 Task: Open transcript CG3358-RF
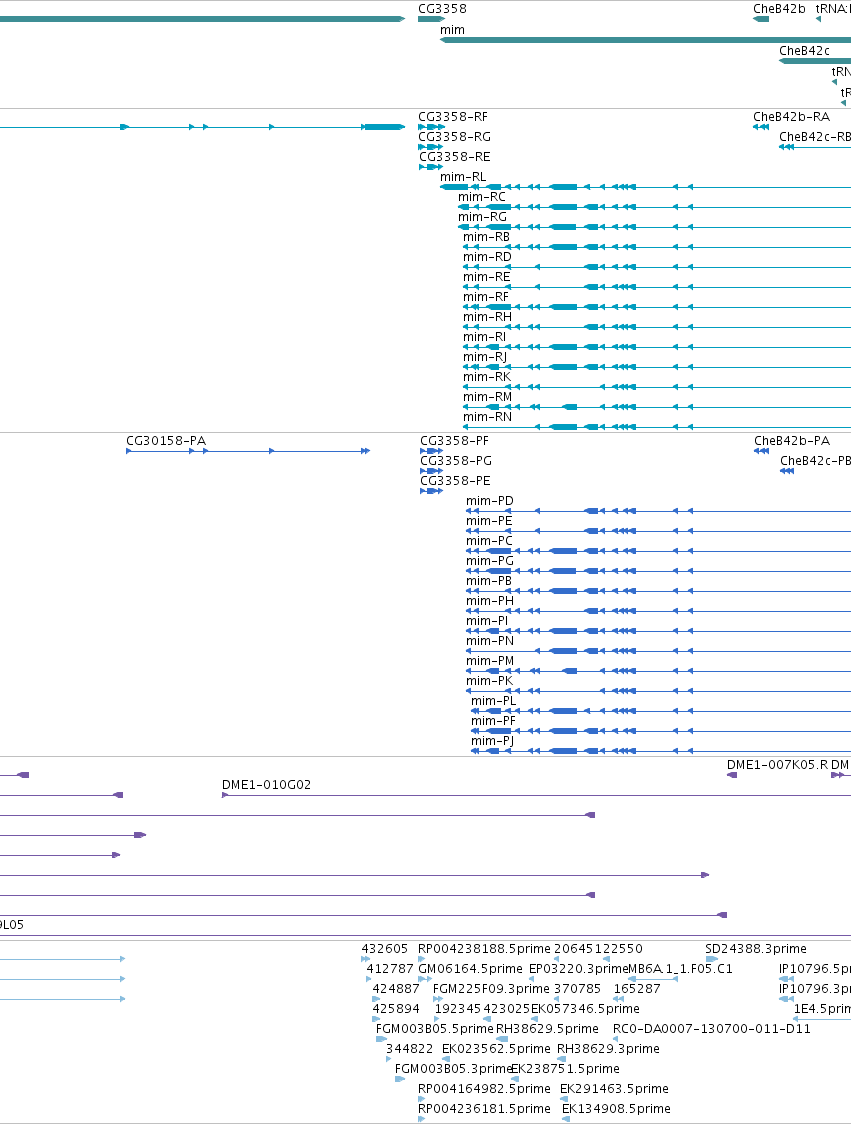pos(452,117)
